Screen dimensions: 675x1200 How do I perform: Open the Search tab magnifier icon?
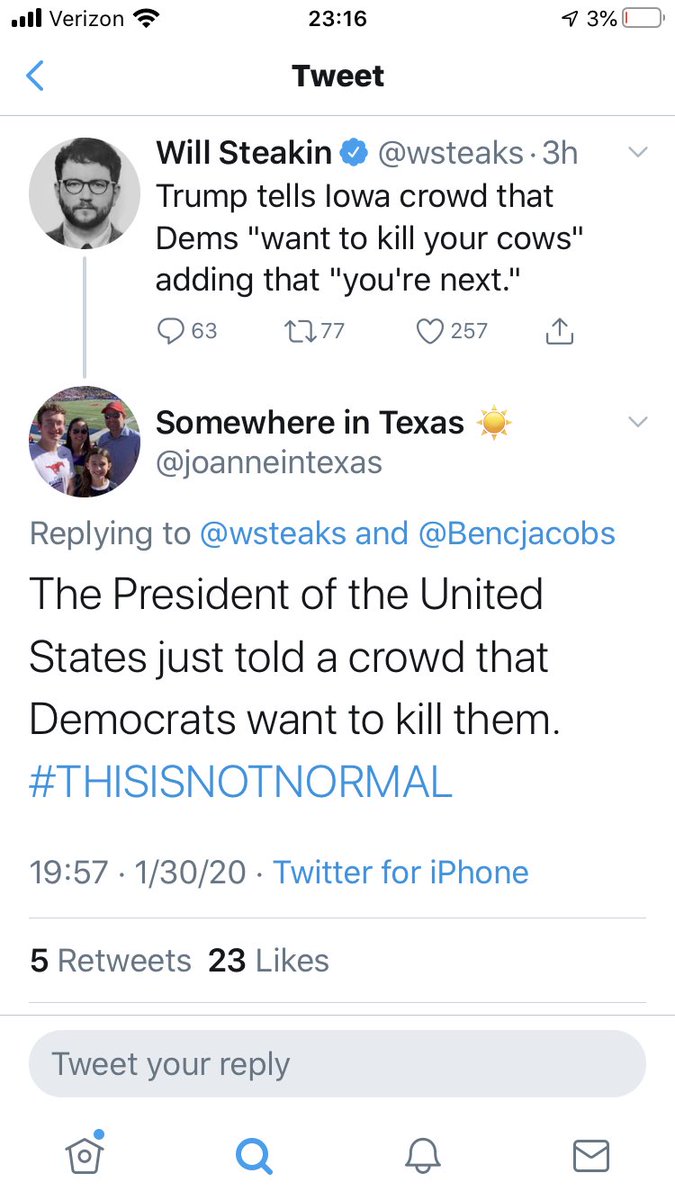click(x=253, y=1156)
